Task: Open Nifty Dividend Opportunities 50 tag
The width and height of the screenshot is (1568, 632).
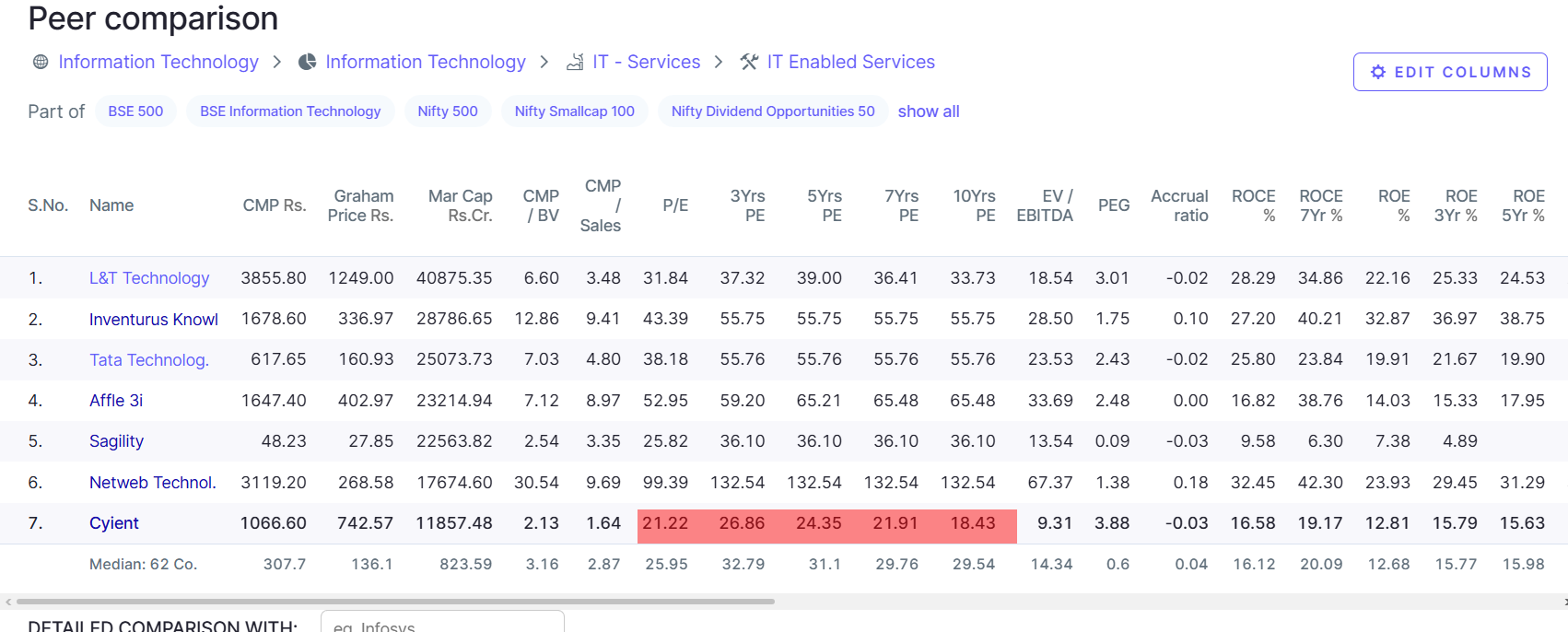Action: [773, 111]
